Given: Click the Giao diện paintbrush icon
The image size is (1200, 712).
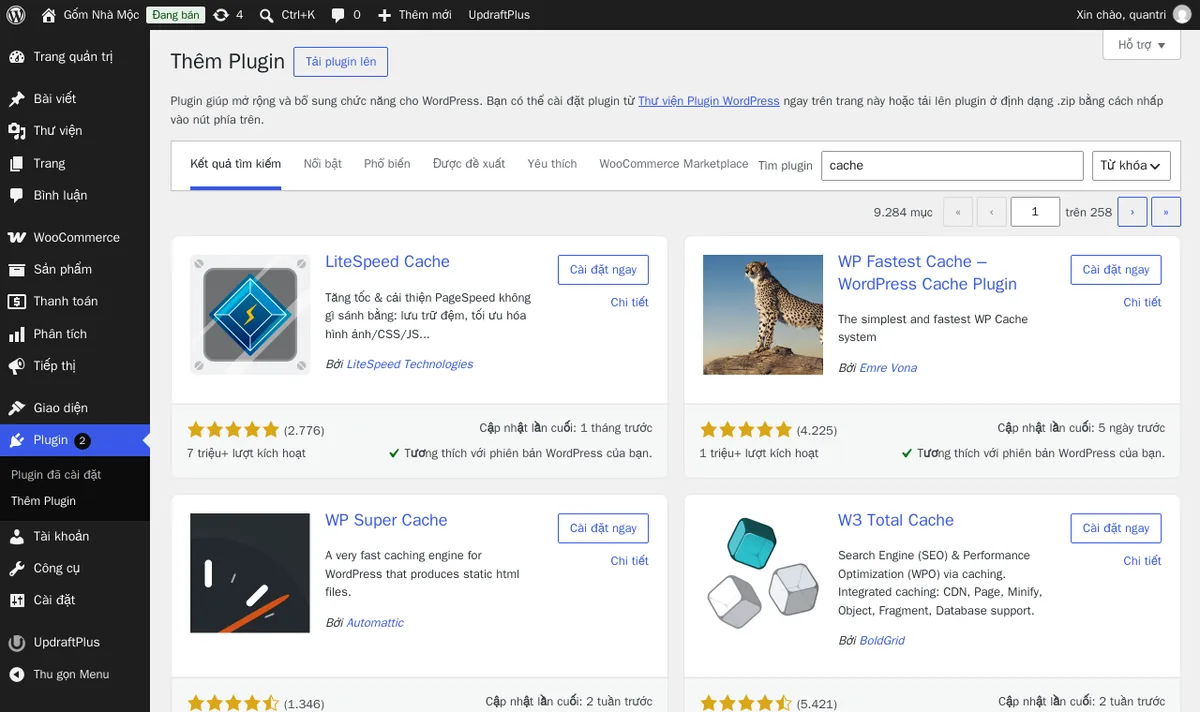Looking at the screenshot, I should [x=17, y=408].
